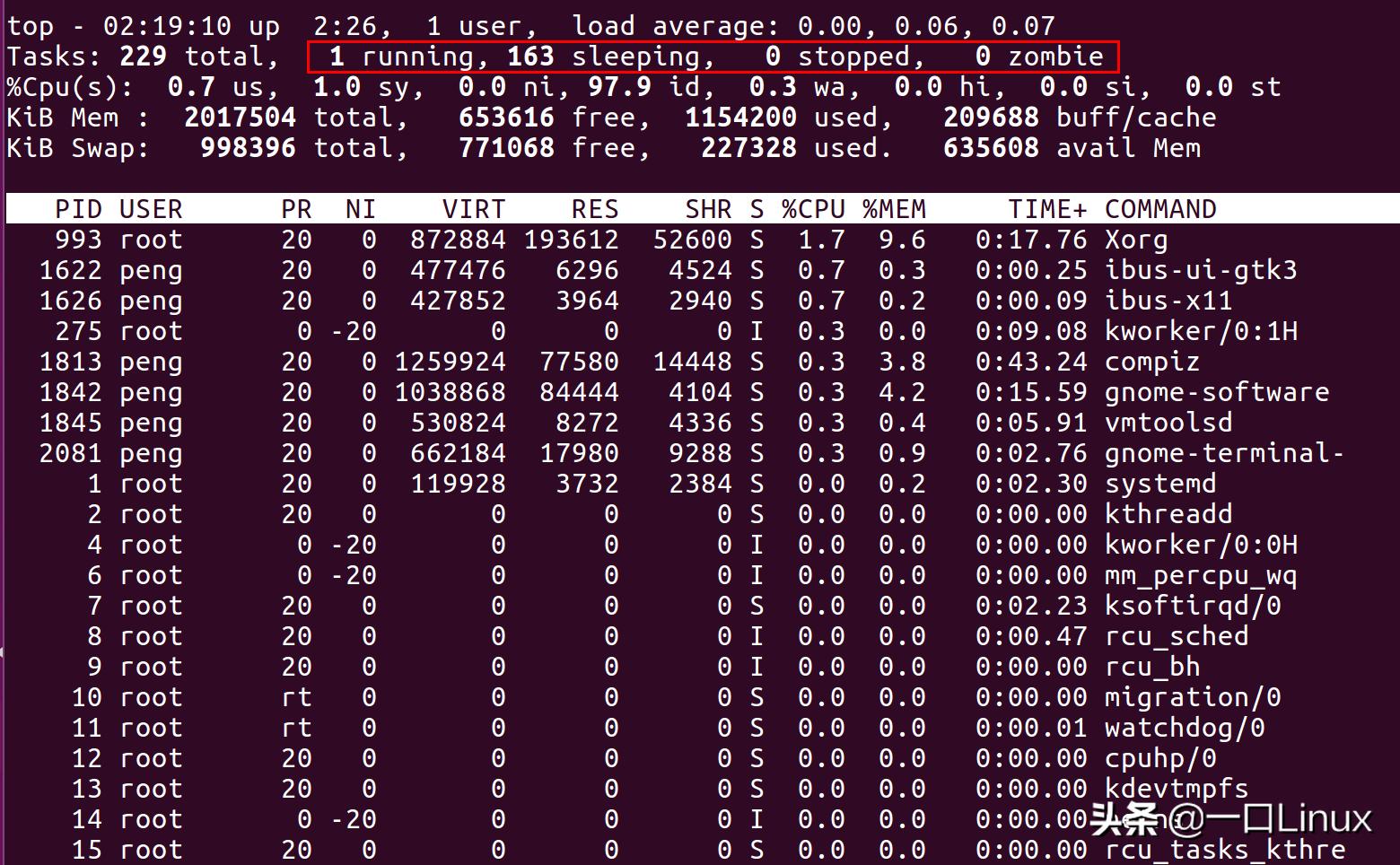This screenshot has height=865, width=1400.
Task: Select the COMMAND column header
Action: coord(1160,209)
